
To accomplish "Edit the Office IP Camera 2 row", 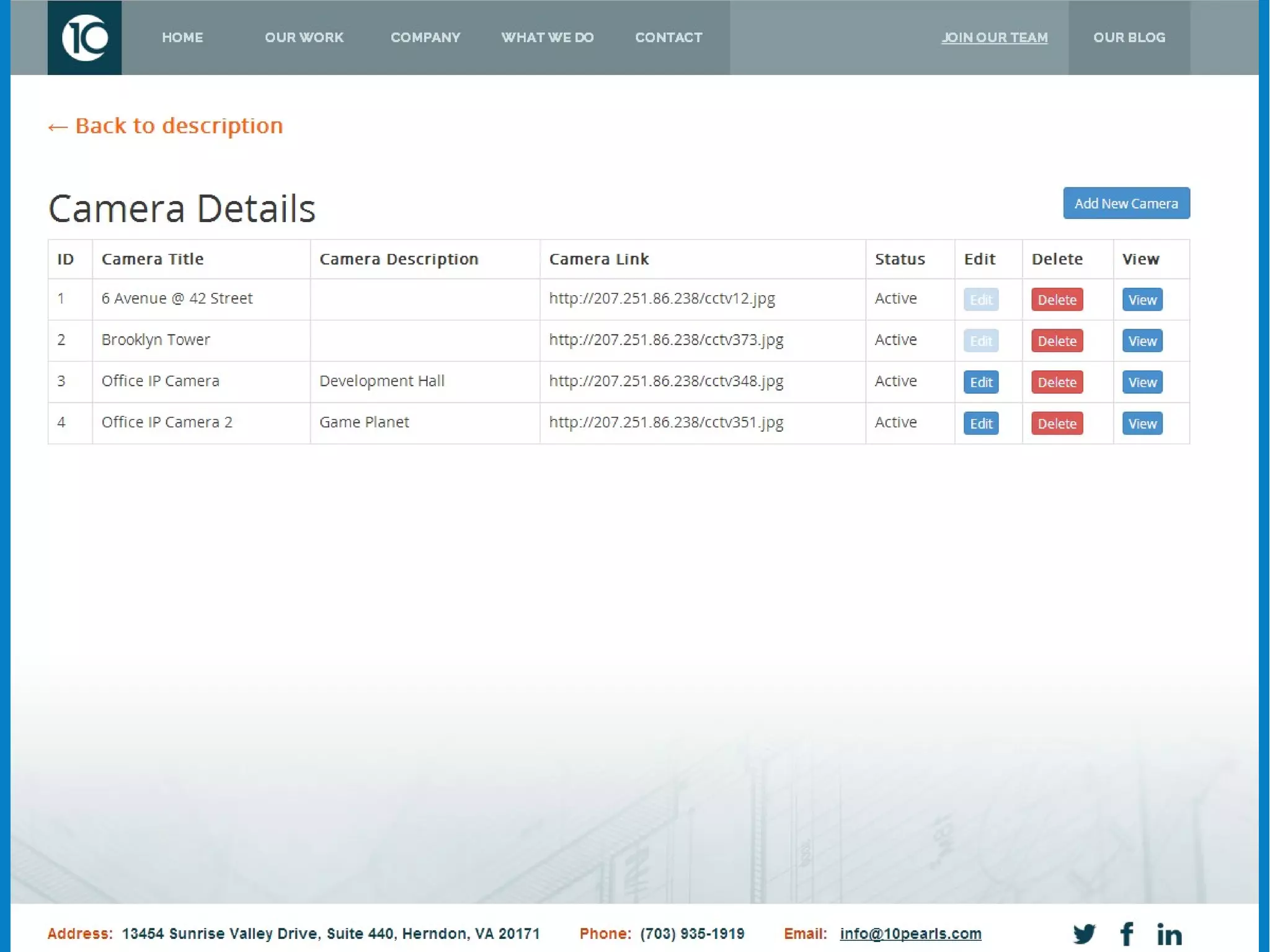I will pos(980,424).
